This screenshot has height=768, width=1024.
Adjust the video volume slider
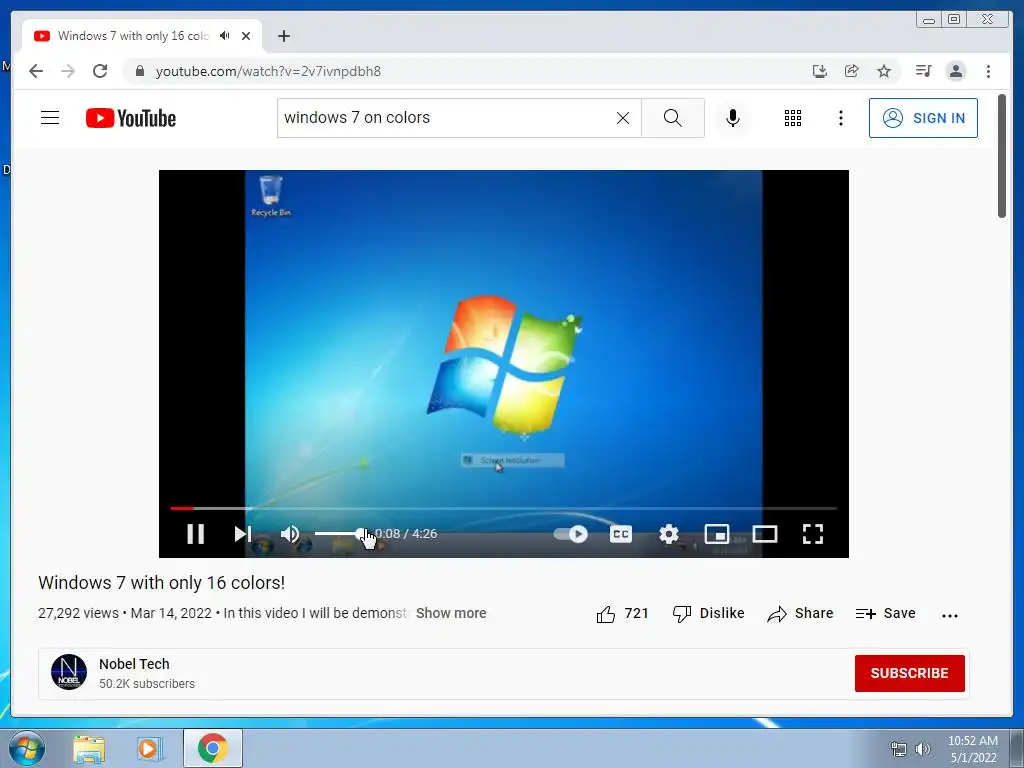pos(340,534)
